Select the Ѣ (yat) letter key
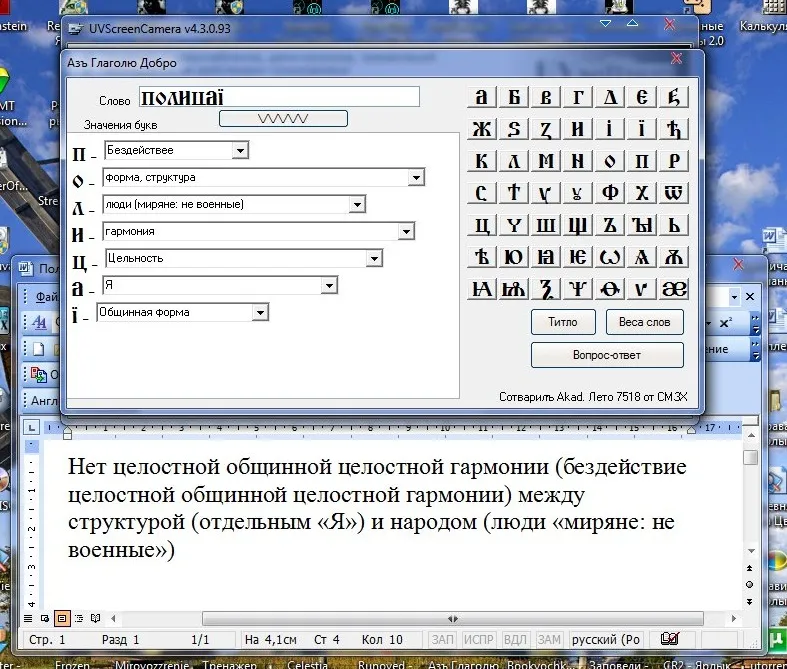Screen dimensions: 787x669 coord(482,257)
